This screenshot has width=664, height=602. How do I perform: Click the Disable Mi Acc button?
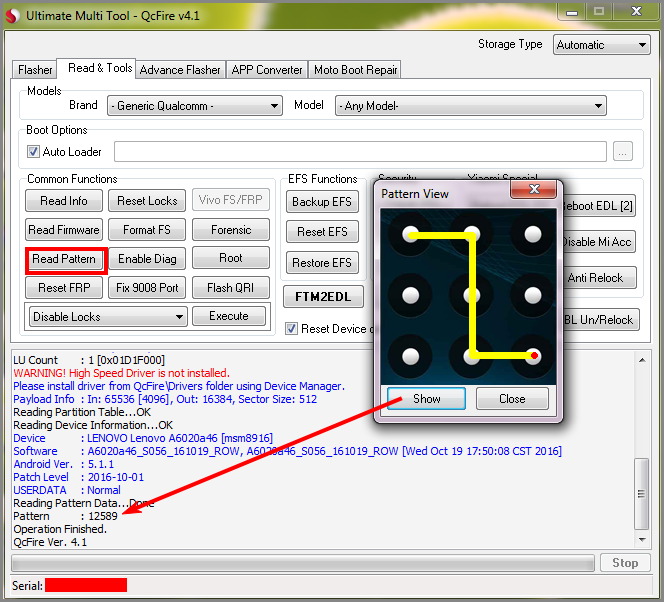pyautogui.click(x=599, y=242)
